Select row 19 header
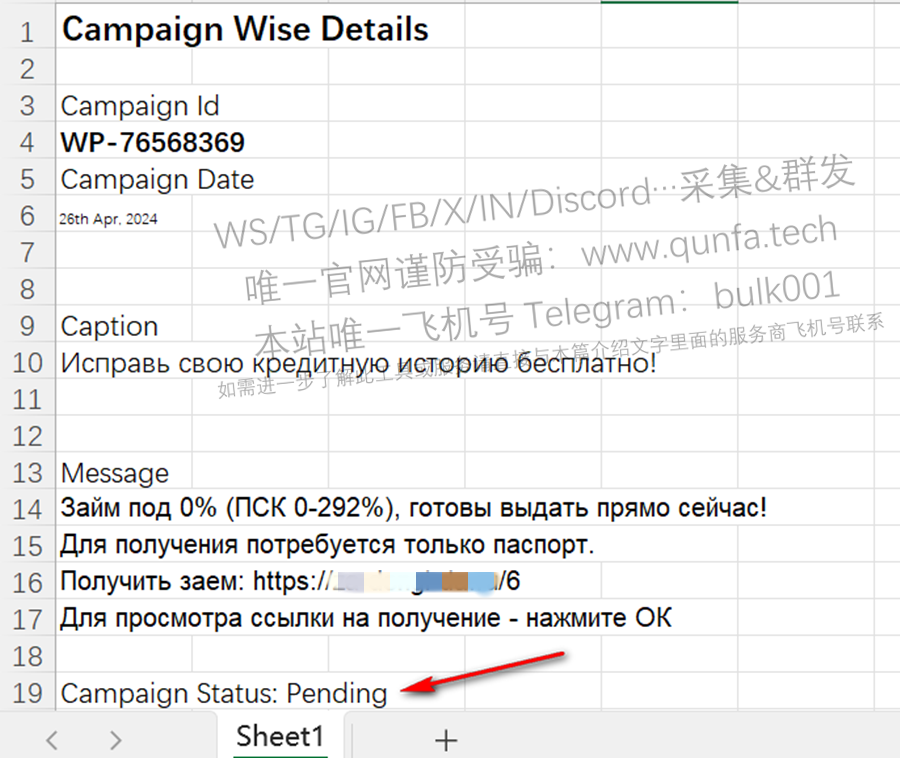 point(27,693)
